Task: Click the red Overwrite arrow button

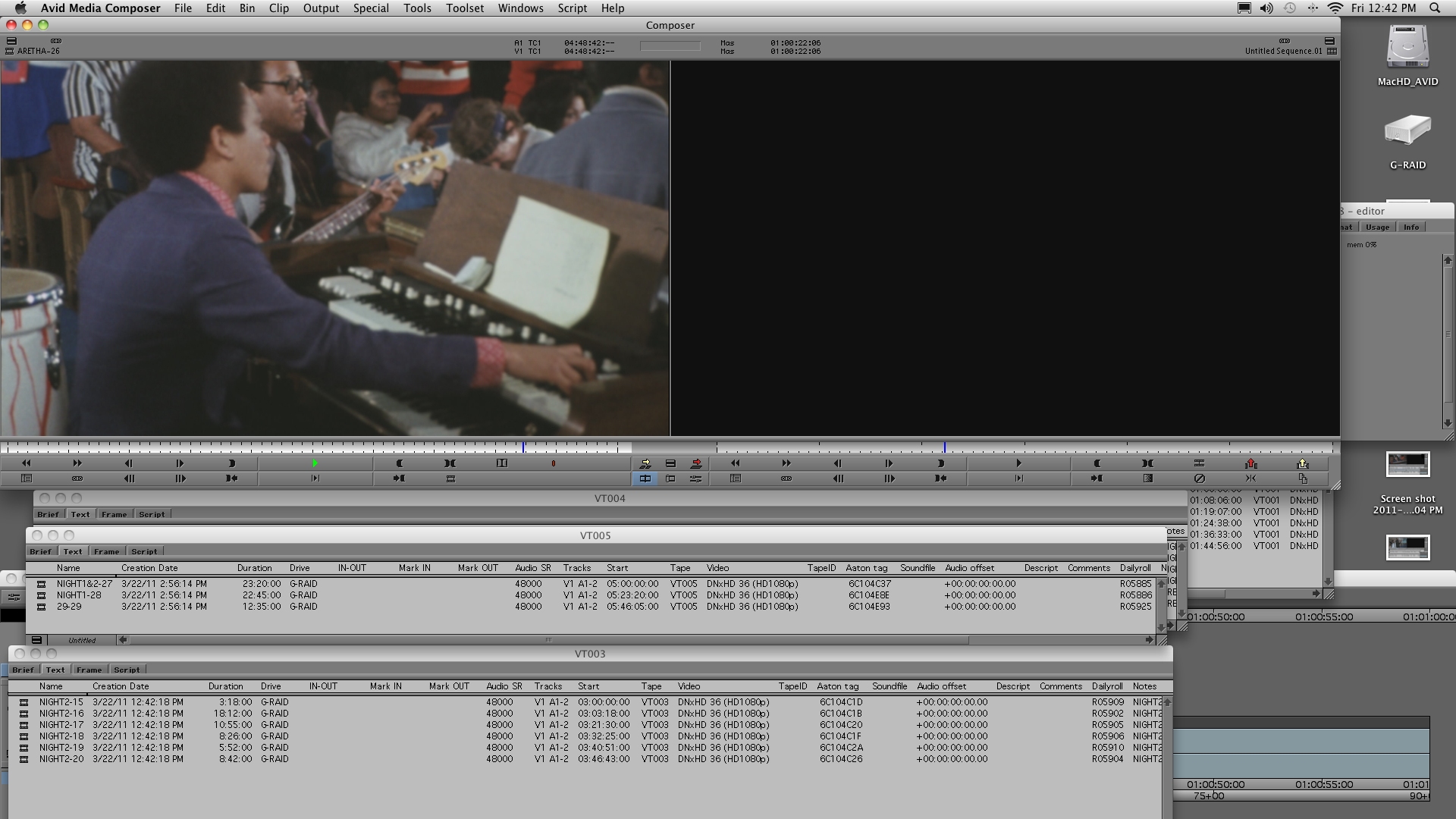Action: tap(696, 463)
